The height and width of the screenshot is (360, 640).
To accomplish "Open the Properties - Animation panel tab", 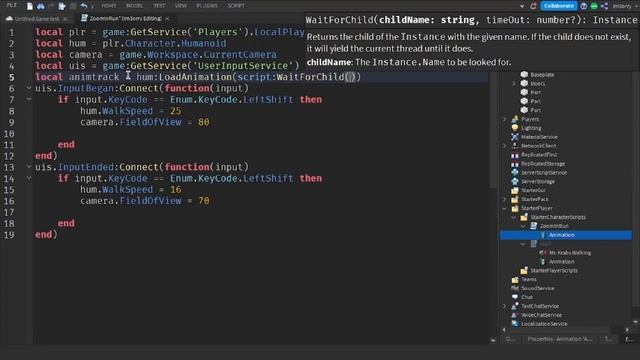I will click(560, 339).
